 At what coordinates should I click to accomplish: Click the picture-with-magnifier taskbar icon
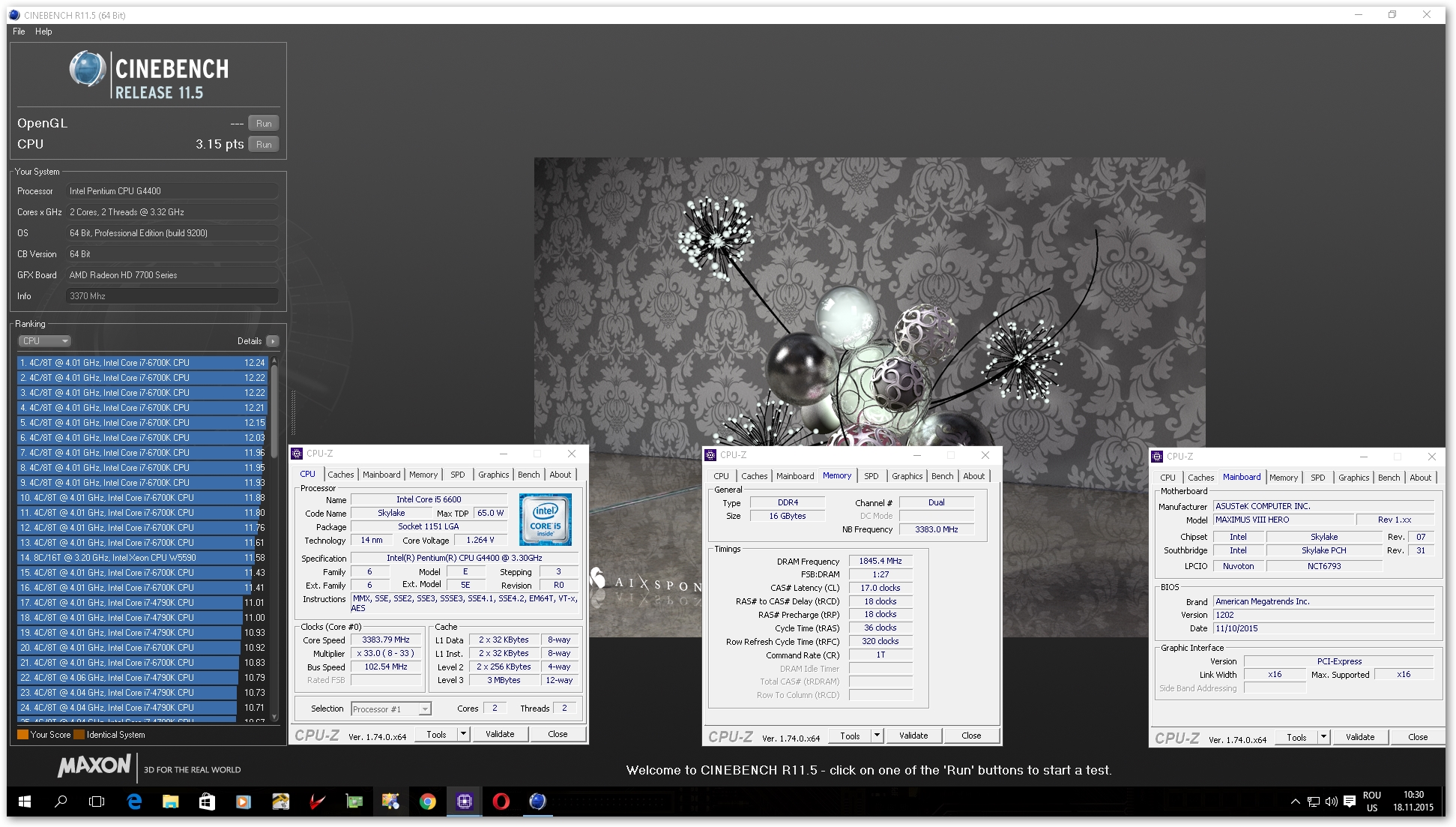coord(390,802)
